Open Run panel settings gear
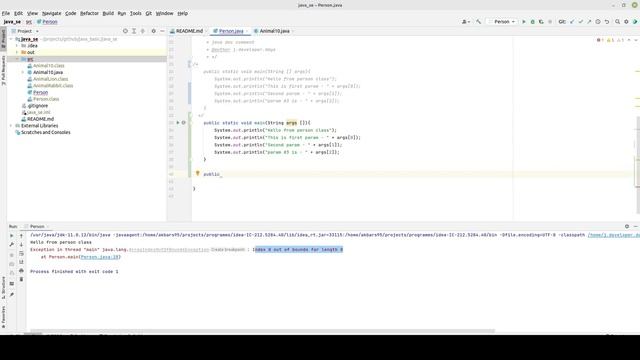This screenshot has width=640, height=360. [x=627, y=226]
